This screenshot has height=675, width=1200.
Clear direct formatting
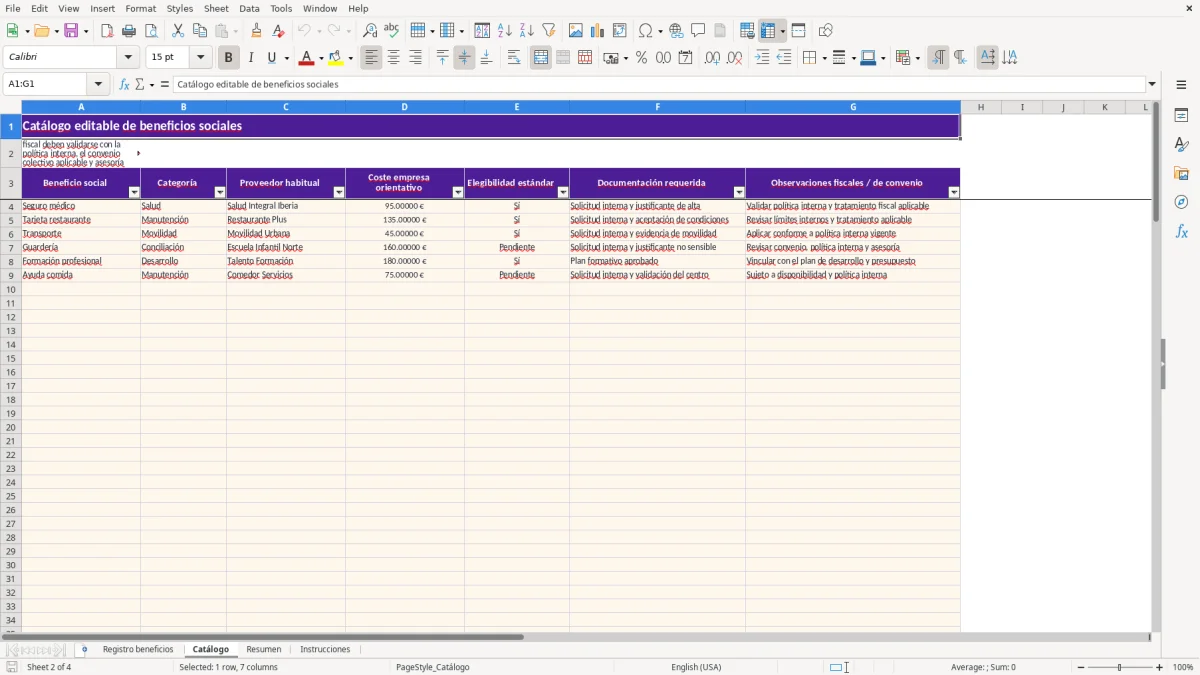pos(279,31)
